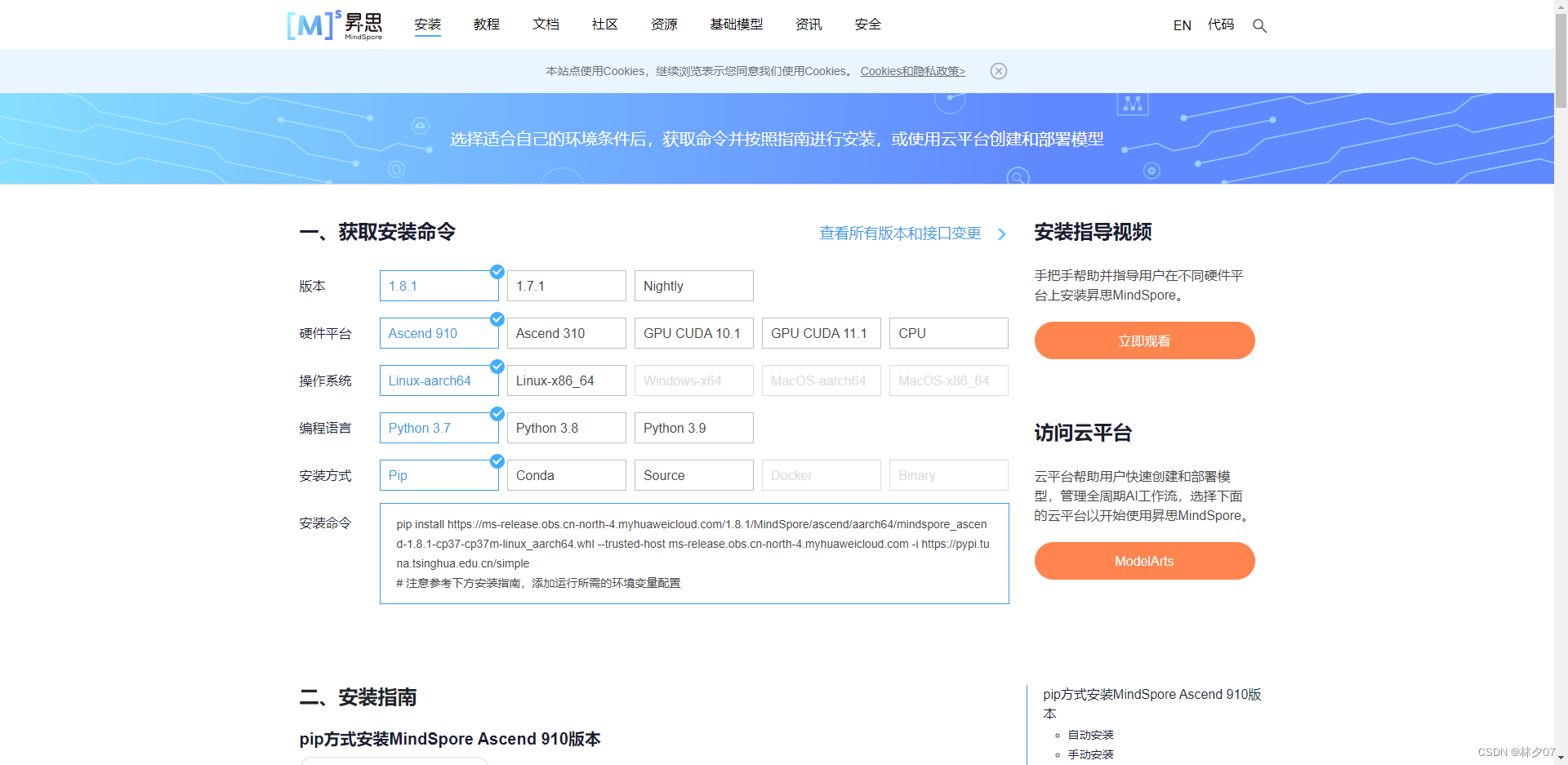The width and height of the screenshot is (1568, 765).
Task: Select Ascend 910 hardware platform
Action: 439,333
